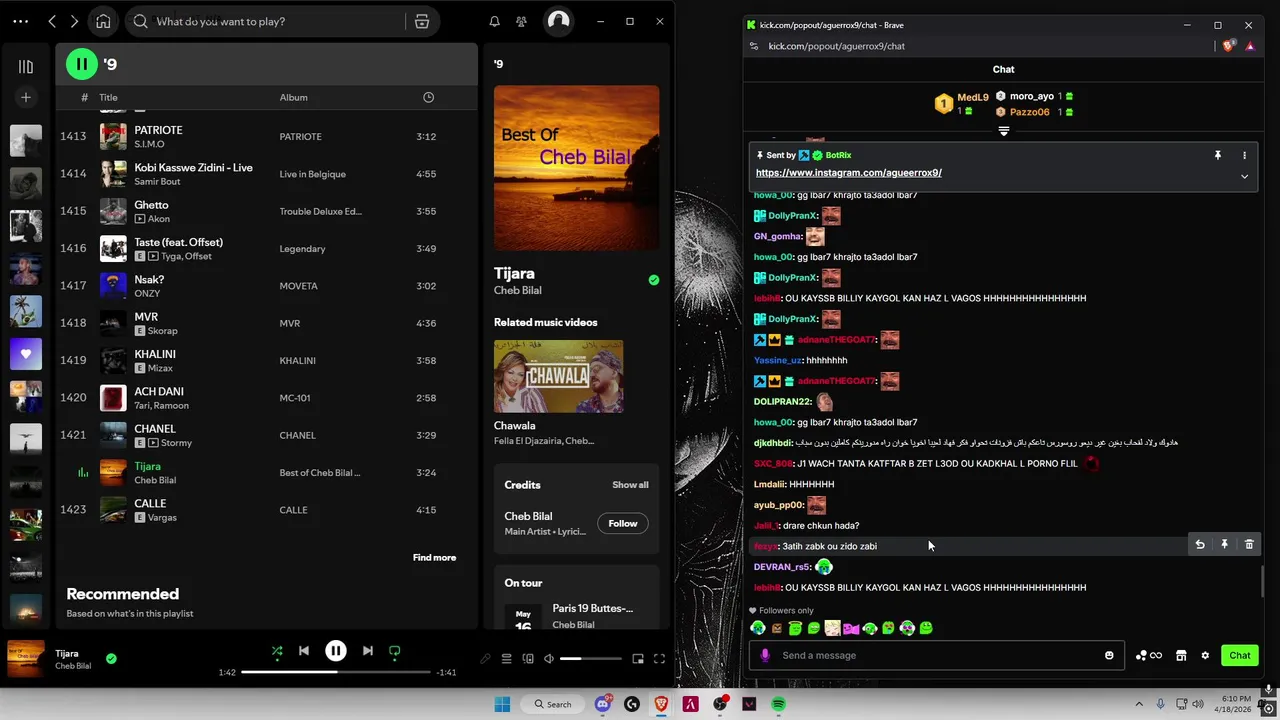Send message with green Chat button
Screen dimensions: 1280x720
point(1240,656)
